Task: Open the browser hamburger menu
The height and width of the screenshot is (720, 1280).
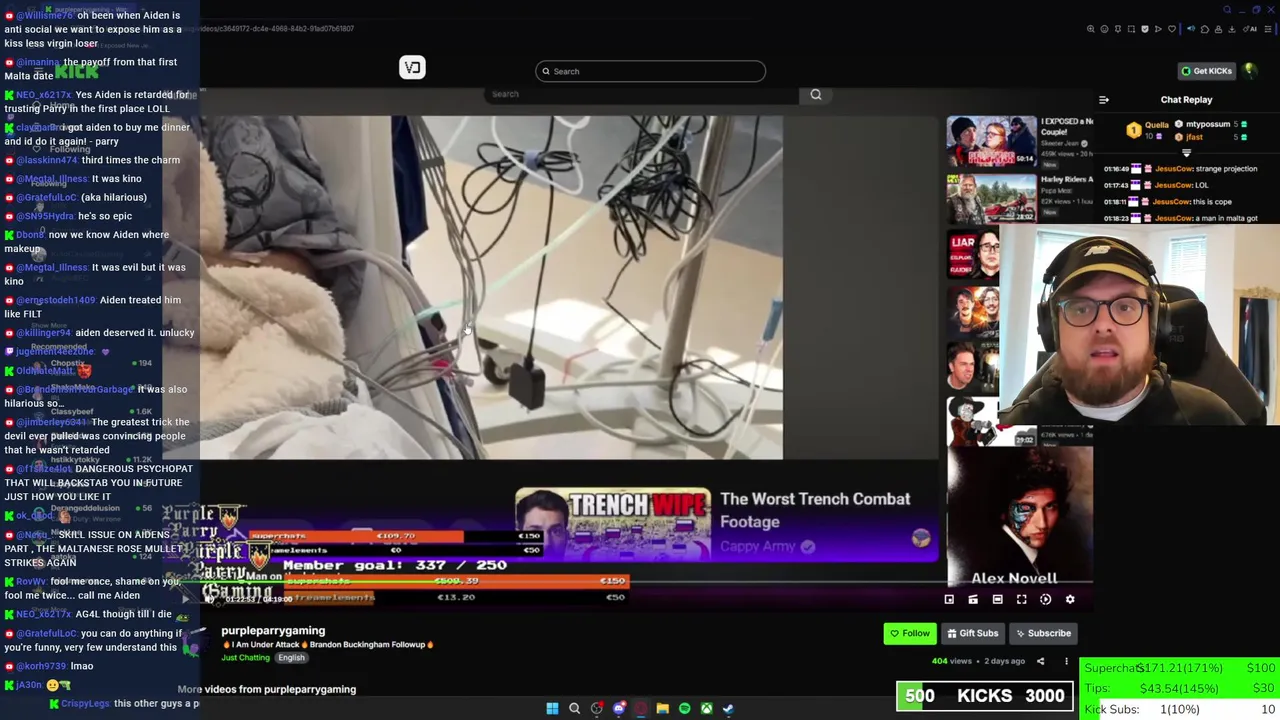Action: 1268,29
